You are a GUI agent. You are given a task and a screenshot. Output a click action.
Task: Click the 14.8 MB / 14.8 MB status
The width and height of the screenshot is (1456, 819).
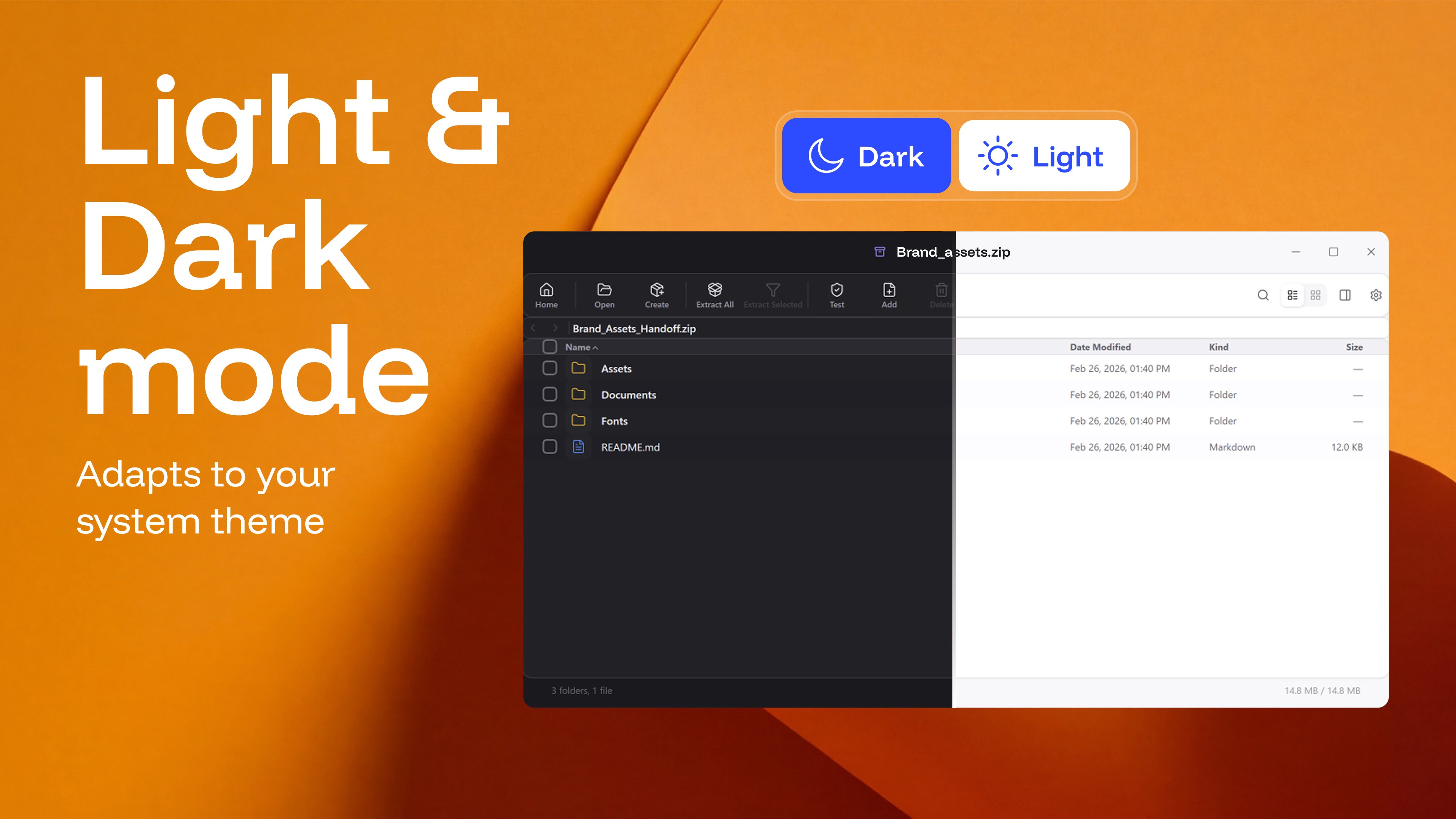click(x=1322, y=691)
